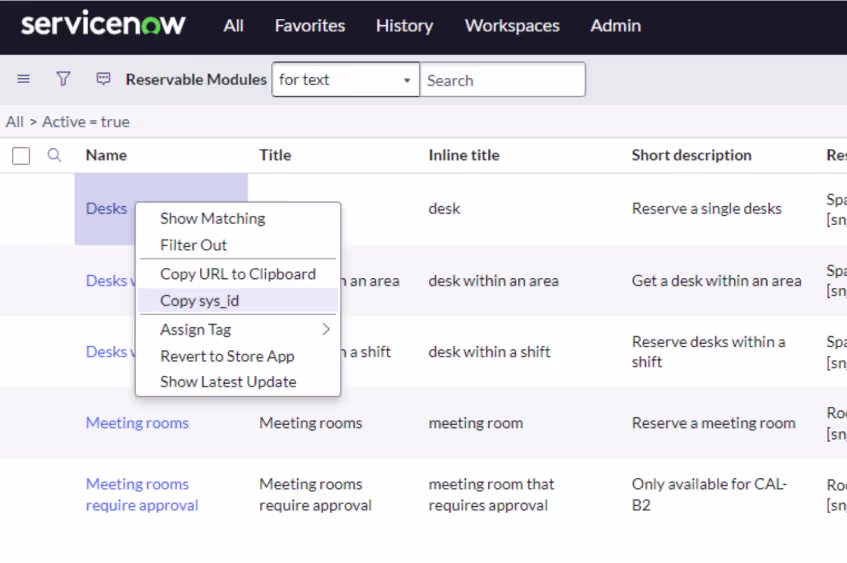Screen dimensions: 847x563
Task: Click the 'Active = true' breadcrumb filter
Action: [x=86, y=122]
